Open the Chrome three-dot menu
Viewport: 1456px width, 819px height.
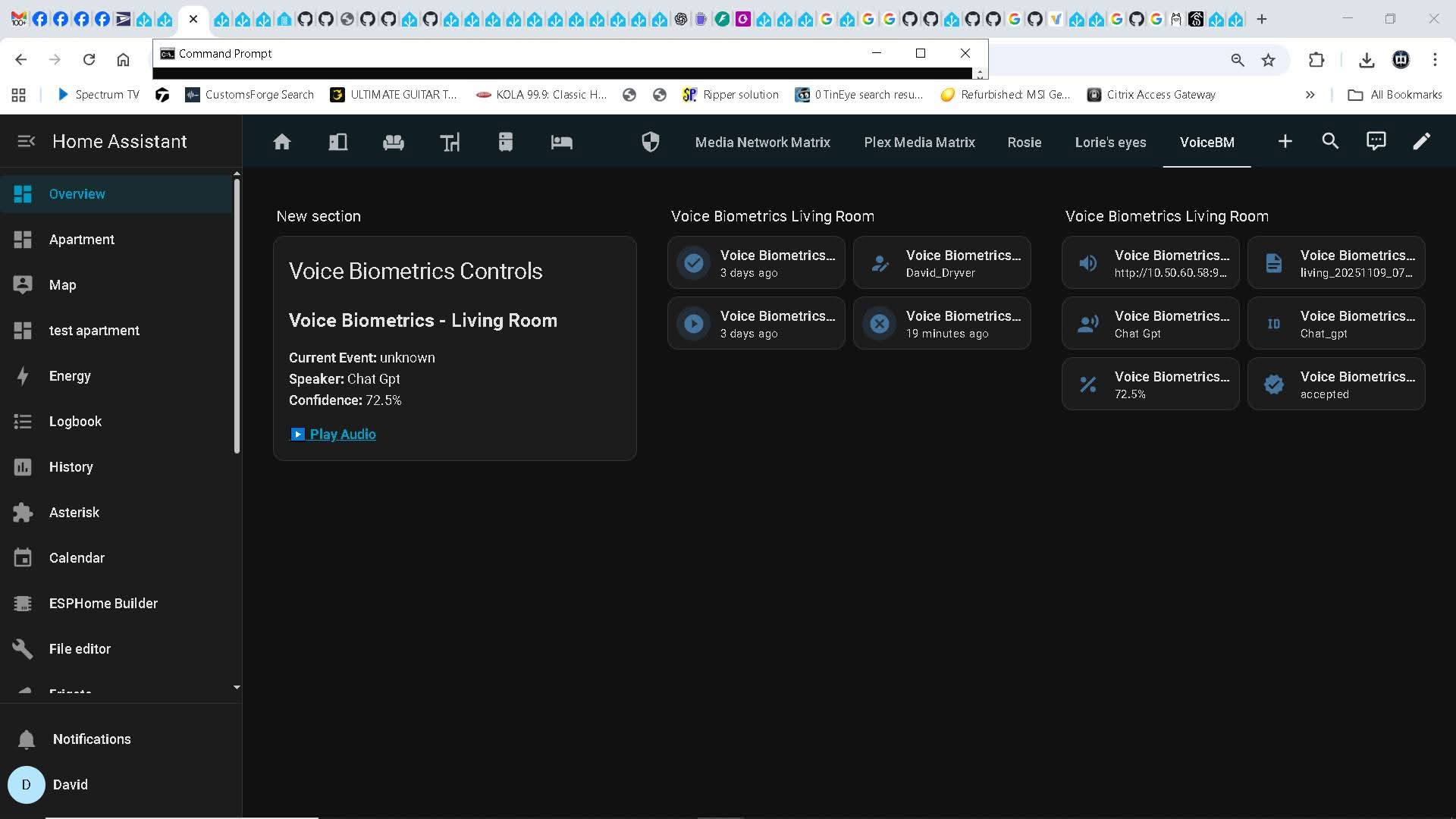coord(1435,60)
